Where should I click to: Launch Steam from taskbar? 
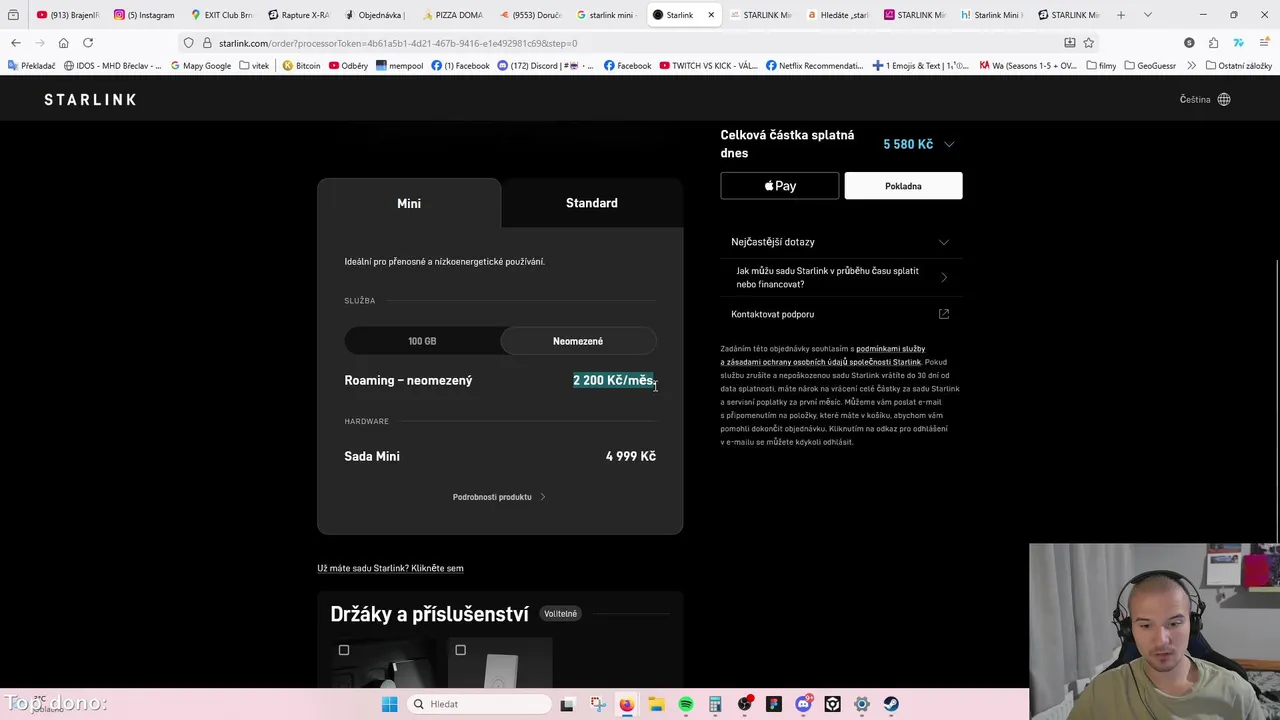tap(891, 704)
